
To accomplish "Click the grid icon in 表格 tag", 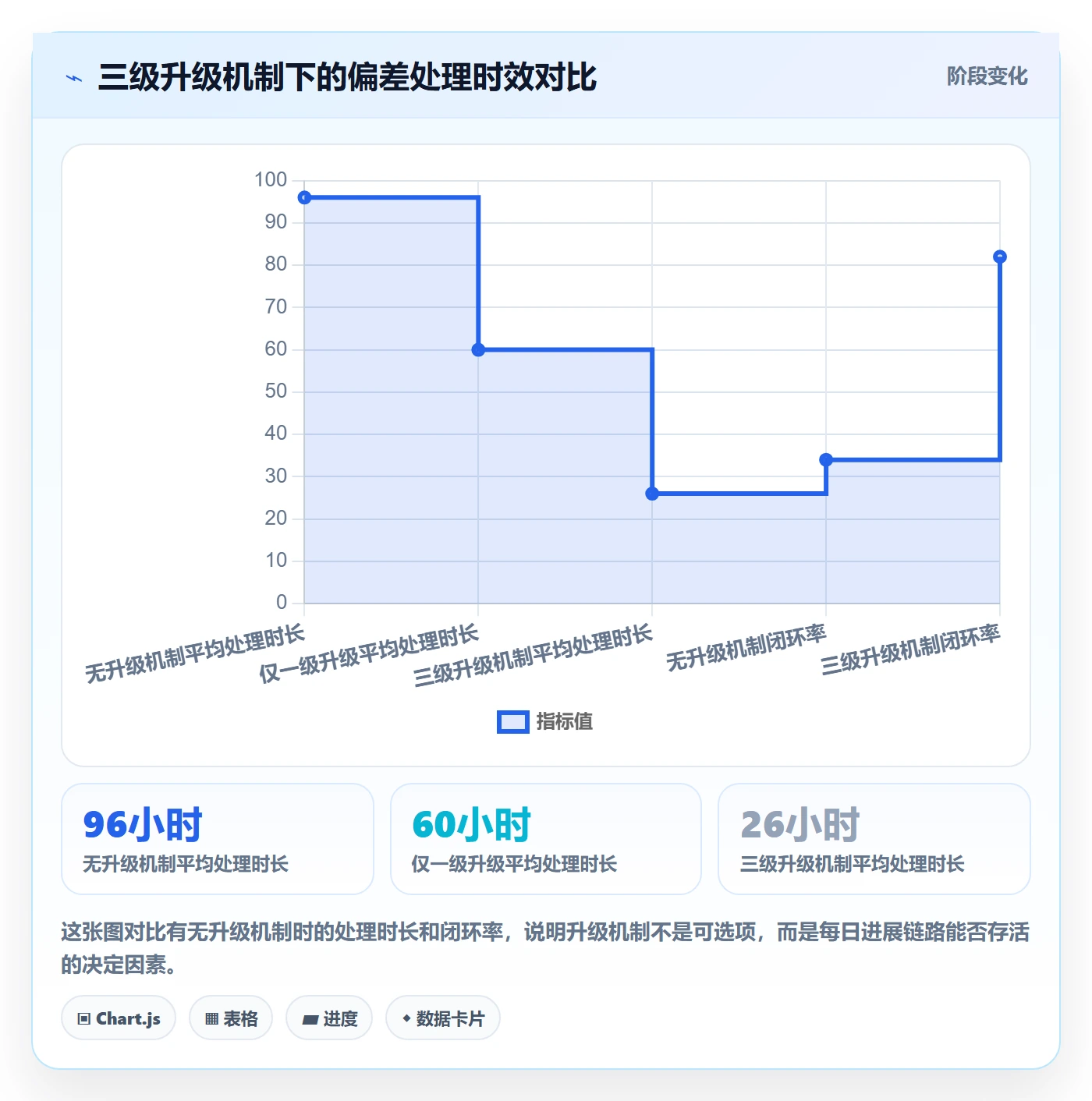I will point(211,1019).
